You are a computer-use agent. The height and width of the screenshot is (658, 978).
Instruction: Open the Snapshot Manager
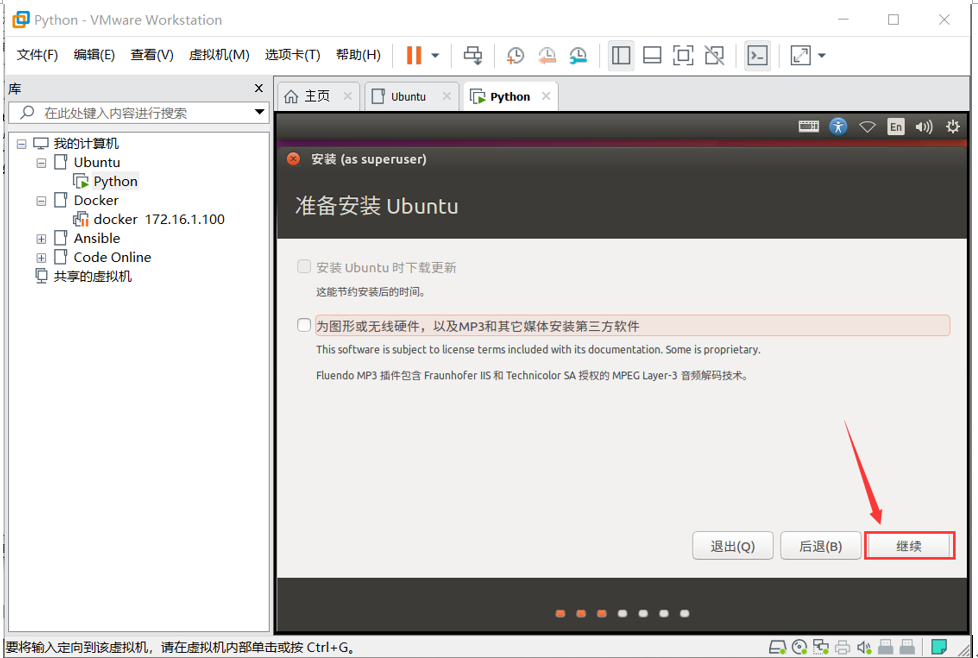coord(579,55)
